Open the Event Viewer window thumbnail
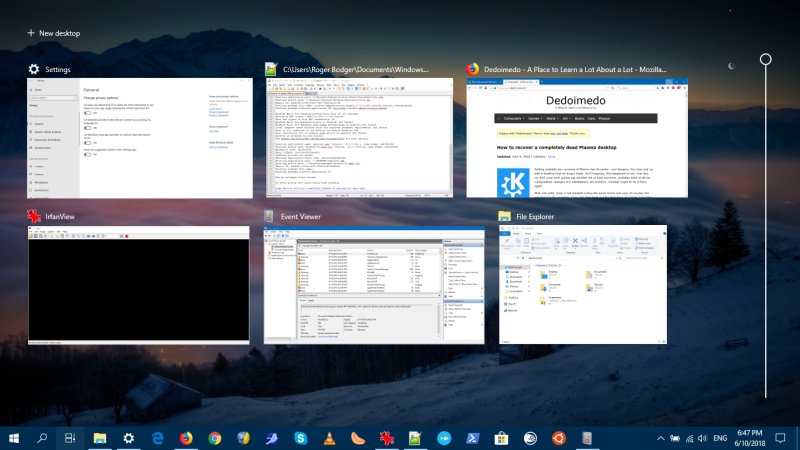This screenshot has height=450, width=800. (372, 285)
